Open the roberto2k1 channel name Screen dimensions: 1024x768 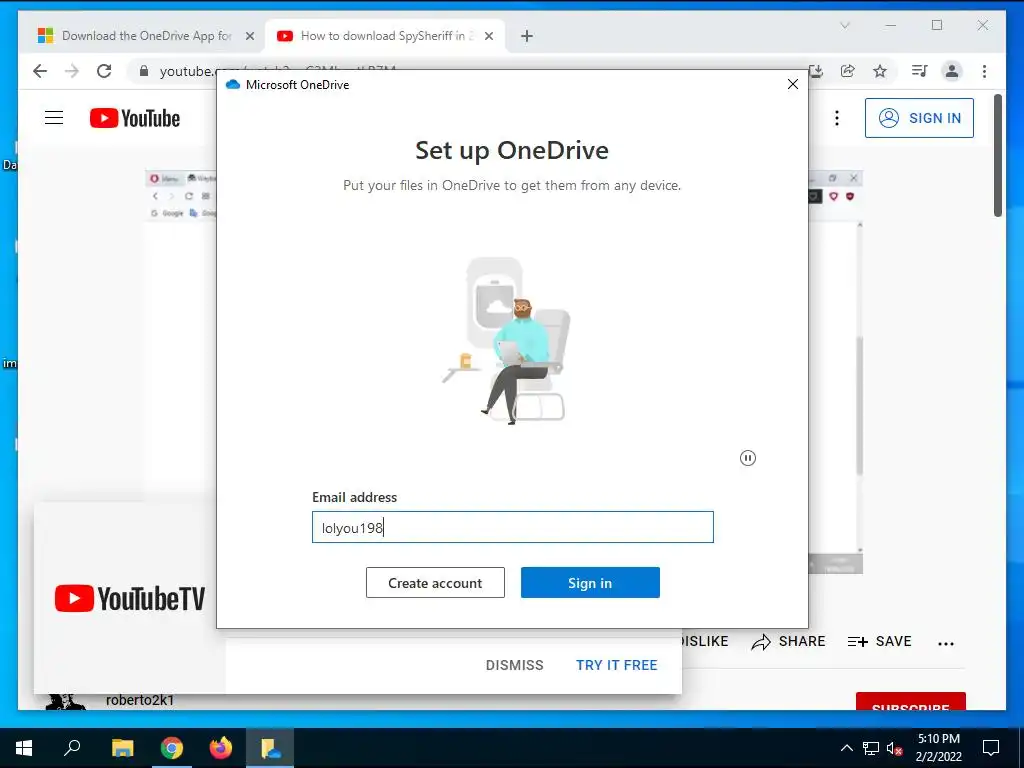point(140,700)
